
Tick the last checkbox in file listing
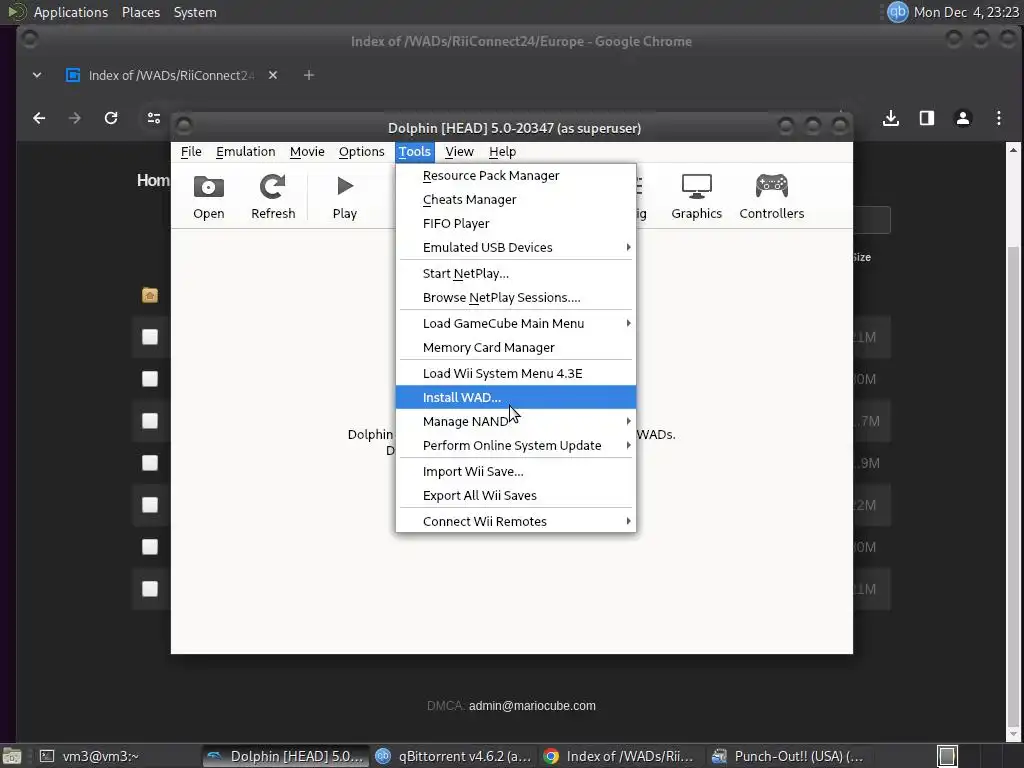click(150, 589)
